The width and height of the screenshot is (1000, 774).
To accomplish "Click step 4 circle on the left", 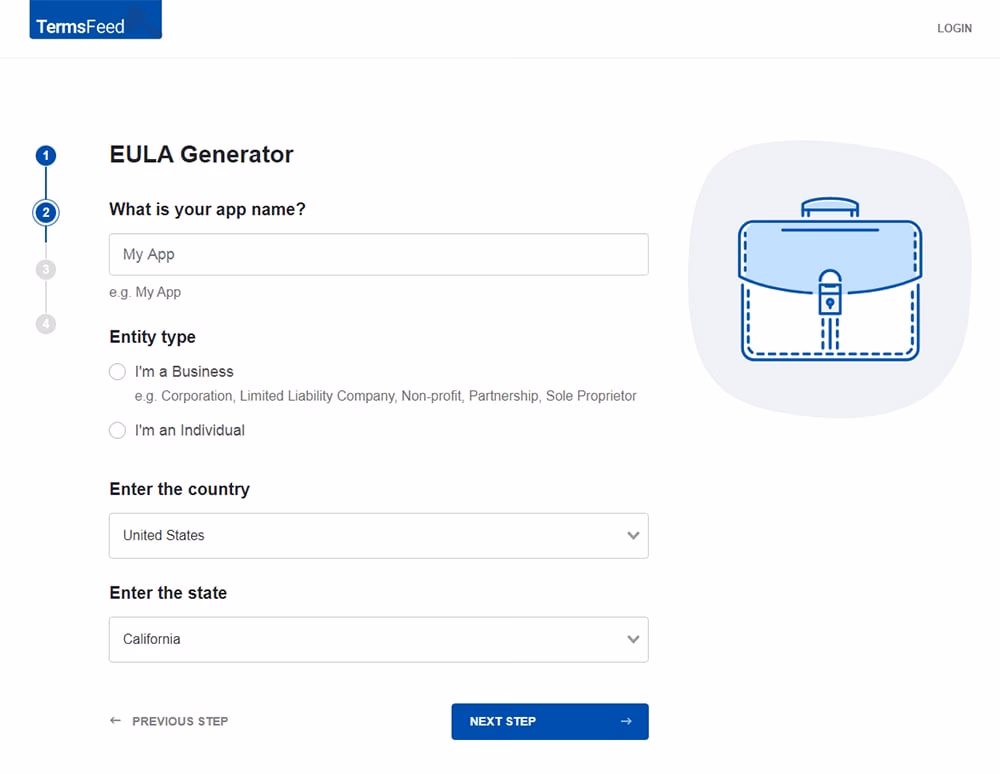I will [46, 324].
